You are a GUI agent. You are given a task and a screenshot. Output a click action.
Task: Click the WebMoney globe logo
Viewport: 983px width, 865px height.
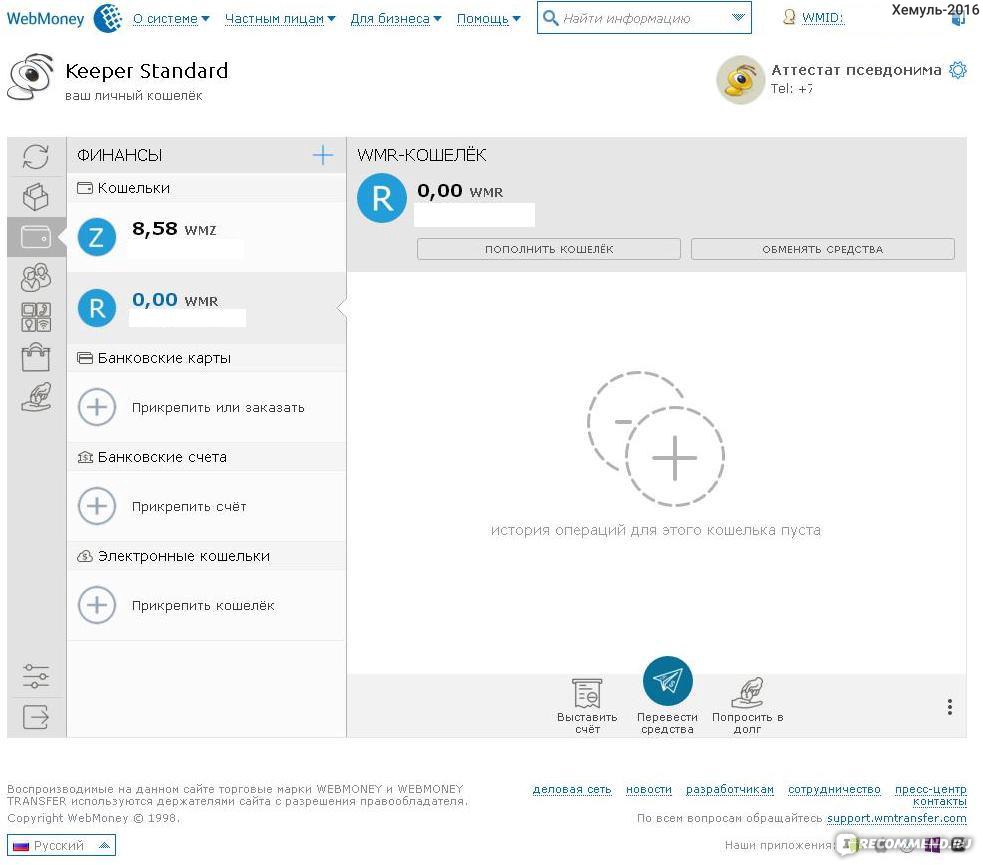108,18
